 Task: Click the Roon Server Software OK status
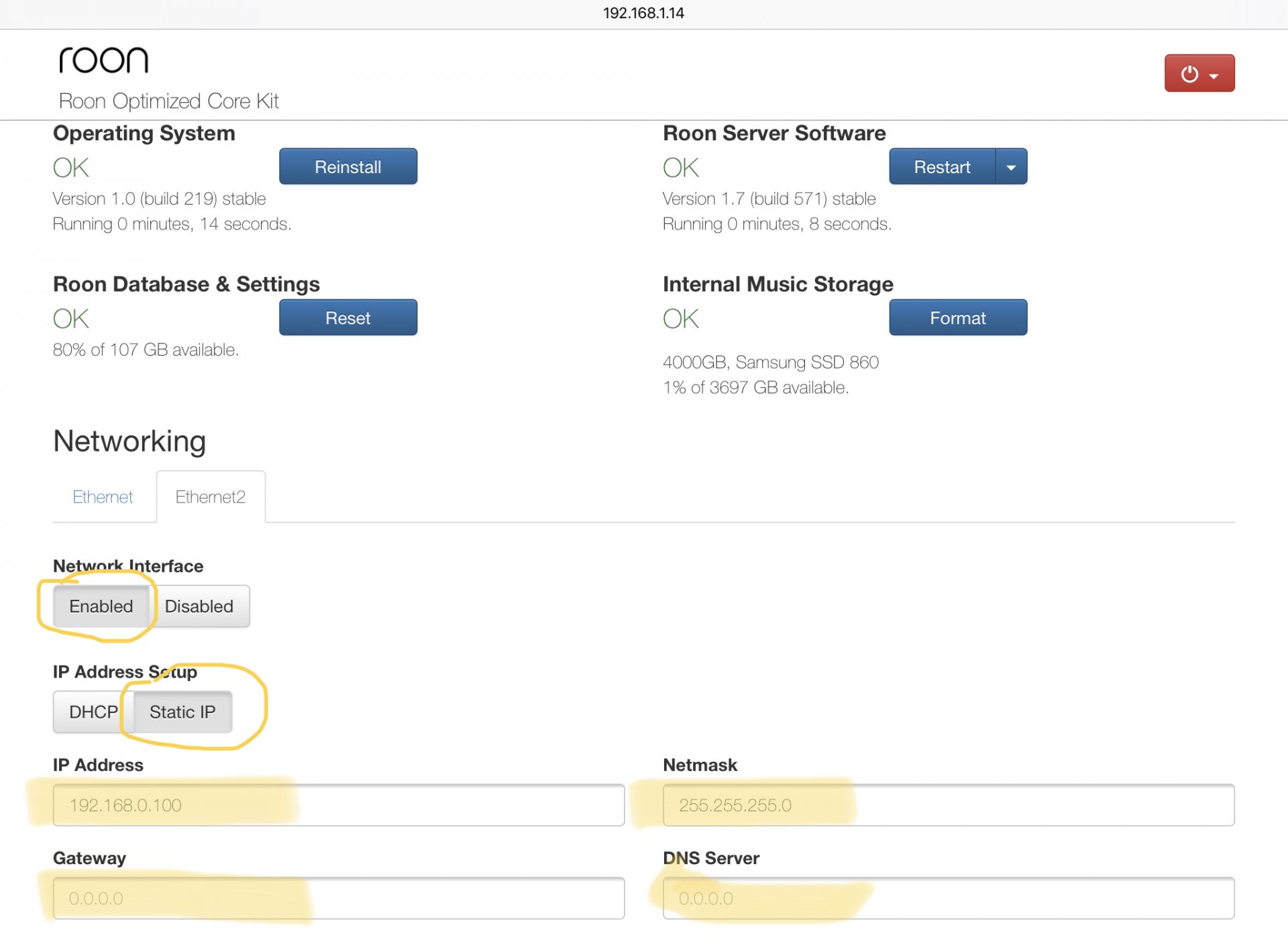(x=681, y=168)
